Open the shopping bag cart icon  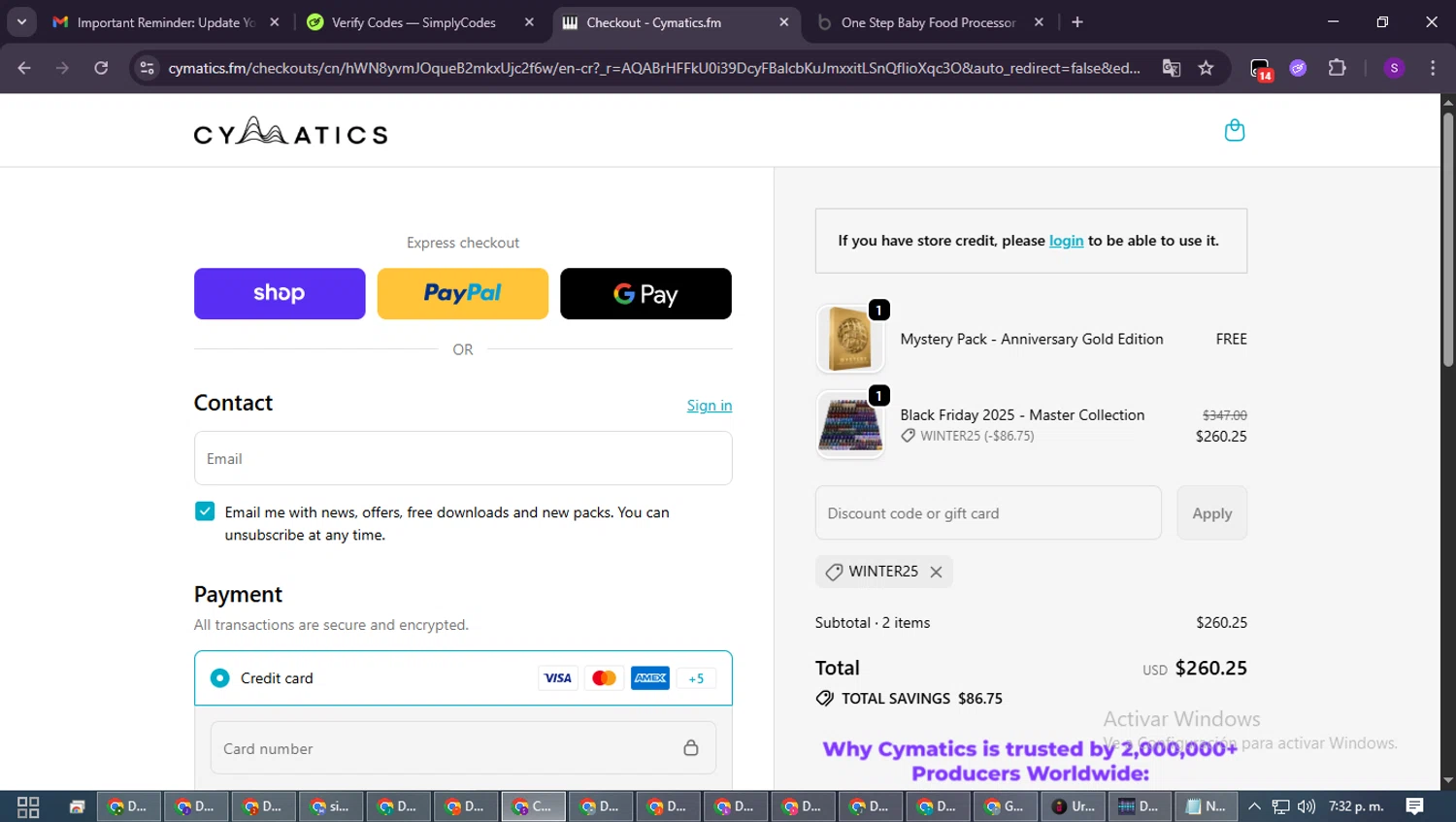click(x=1234, y=130)
